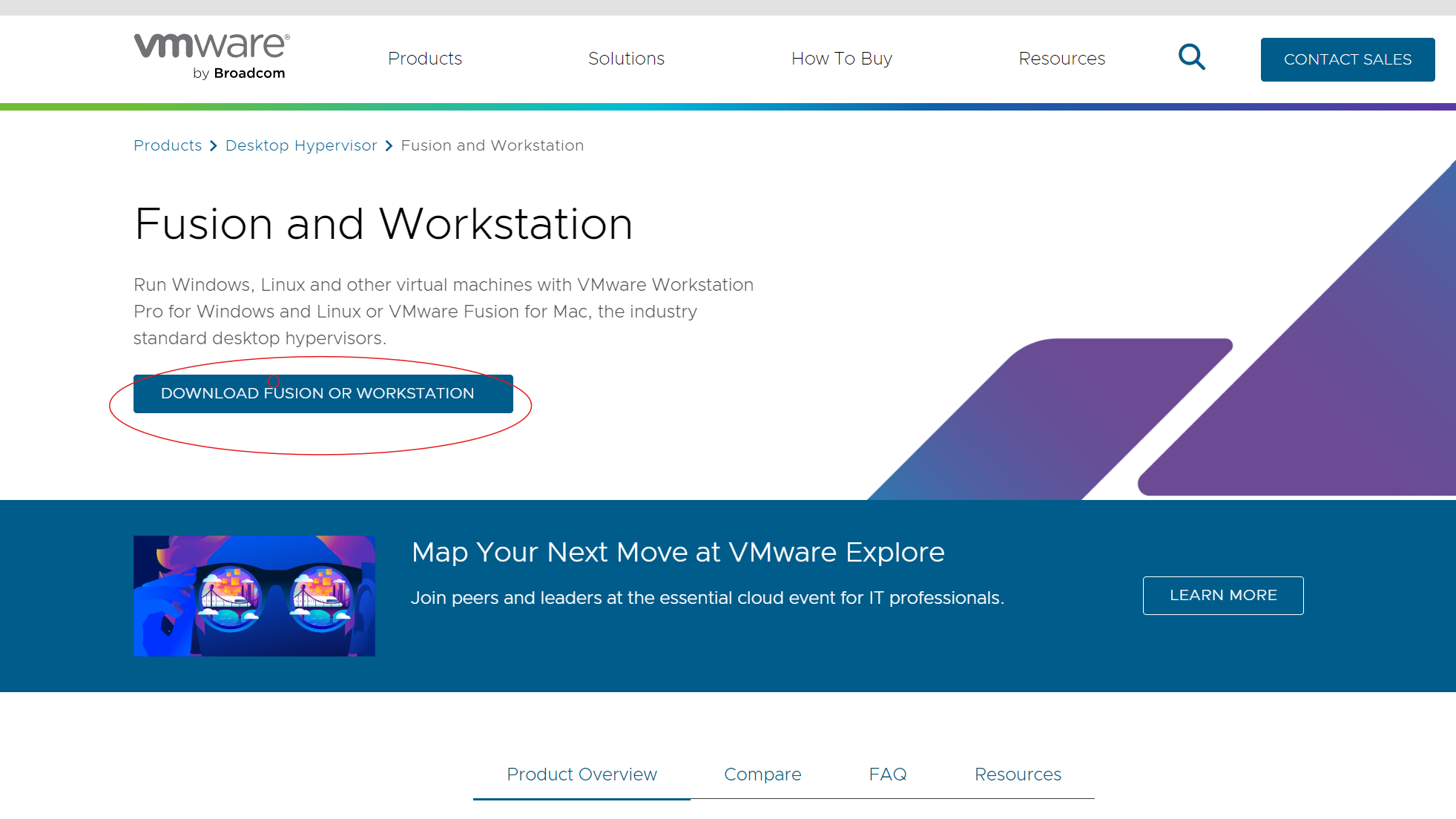Go to Products via the breadcrumb

(x=168, y=145)
